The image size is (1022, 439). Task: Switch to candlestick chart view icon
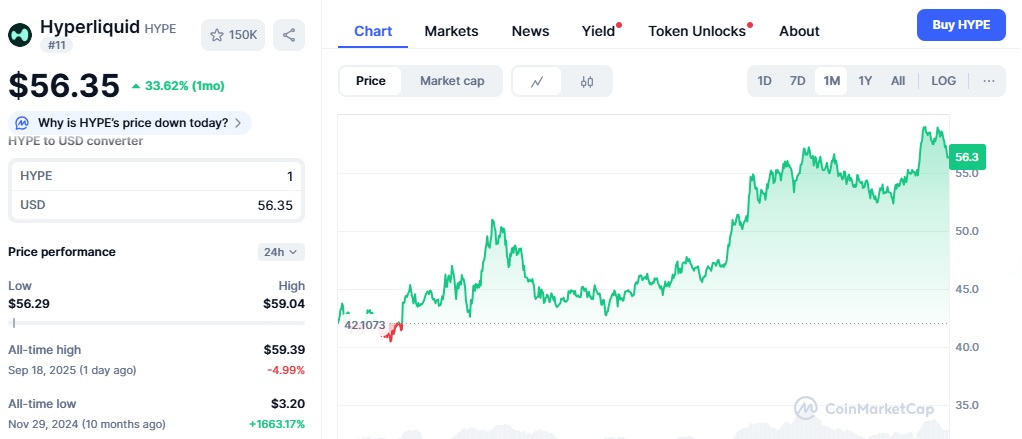point(587,81)
